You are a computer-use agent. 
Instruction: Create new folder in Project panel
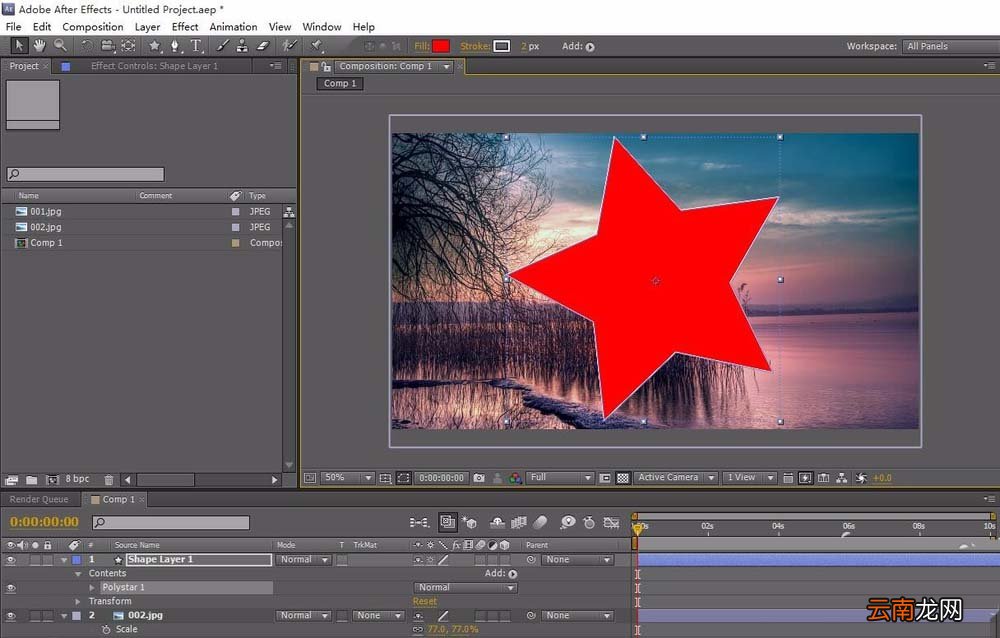(32, 480)
